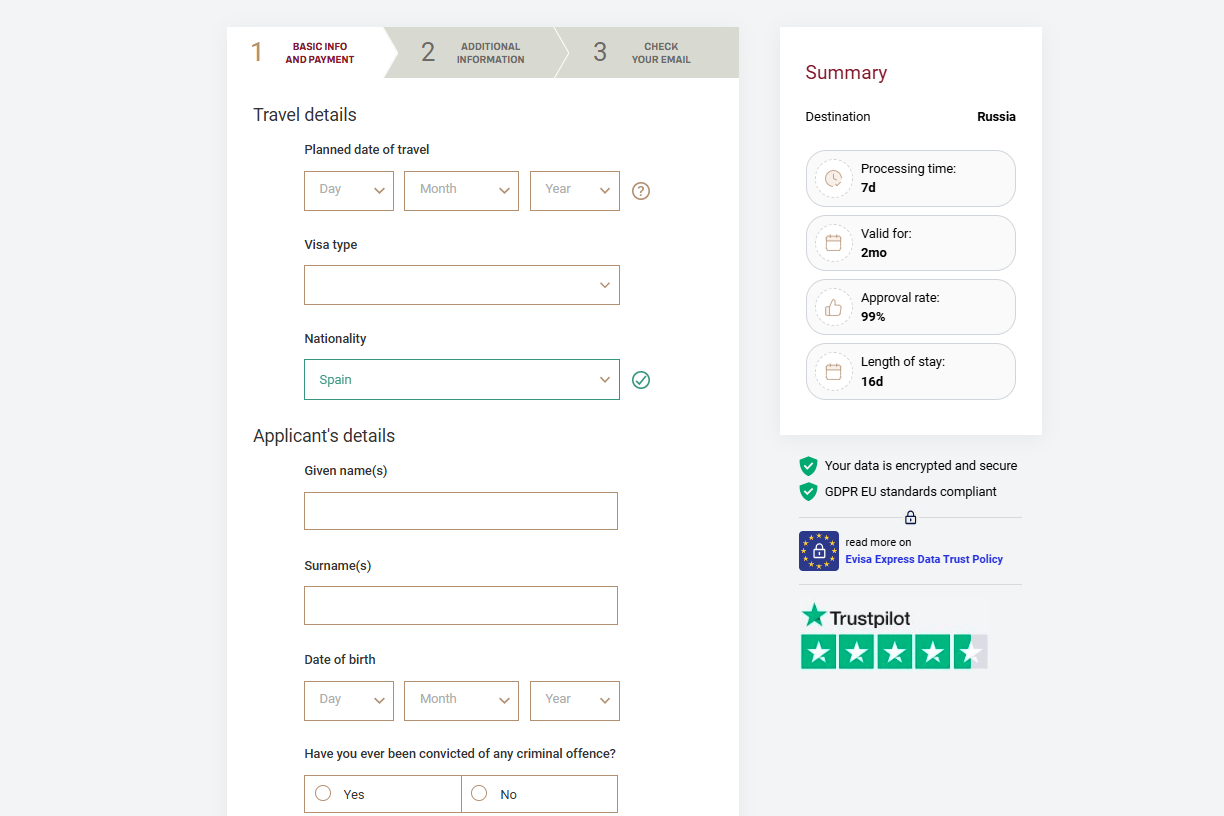The image size is (1224, 816).
Task: Click the calendar icon beside Valid for
Action: pyautogui.click(x=833, y=242)
